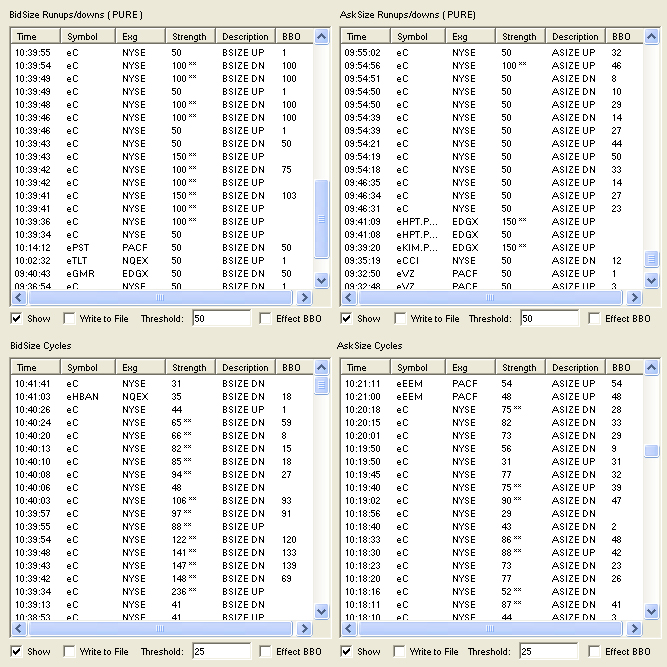Select the 10:39:34 row with strength 236
Image resolution: width=667 pixels, height=667 pixels.
click(x=162, y=591)
